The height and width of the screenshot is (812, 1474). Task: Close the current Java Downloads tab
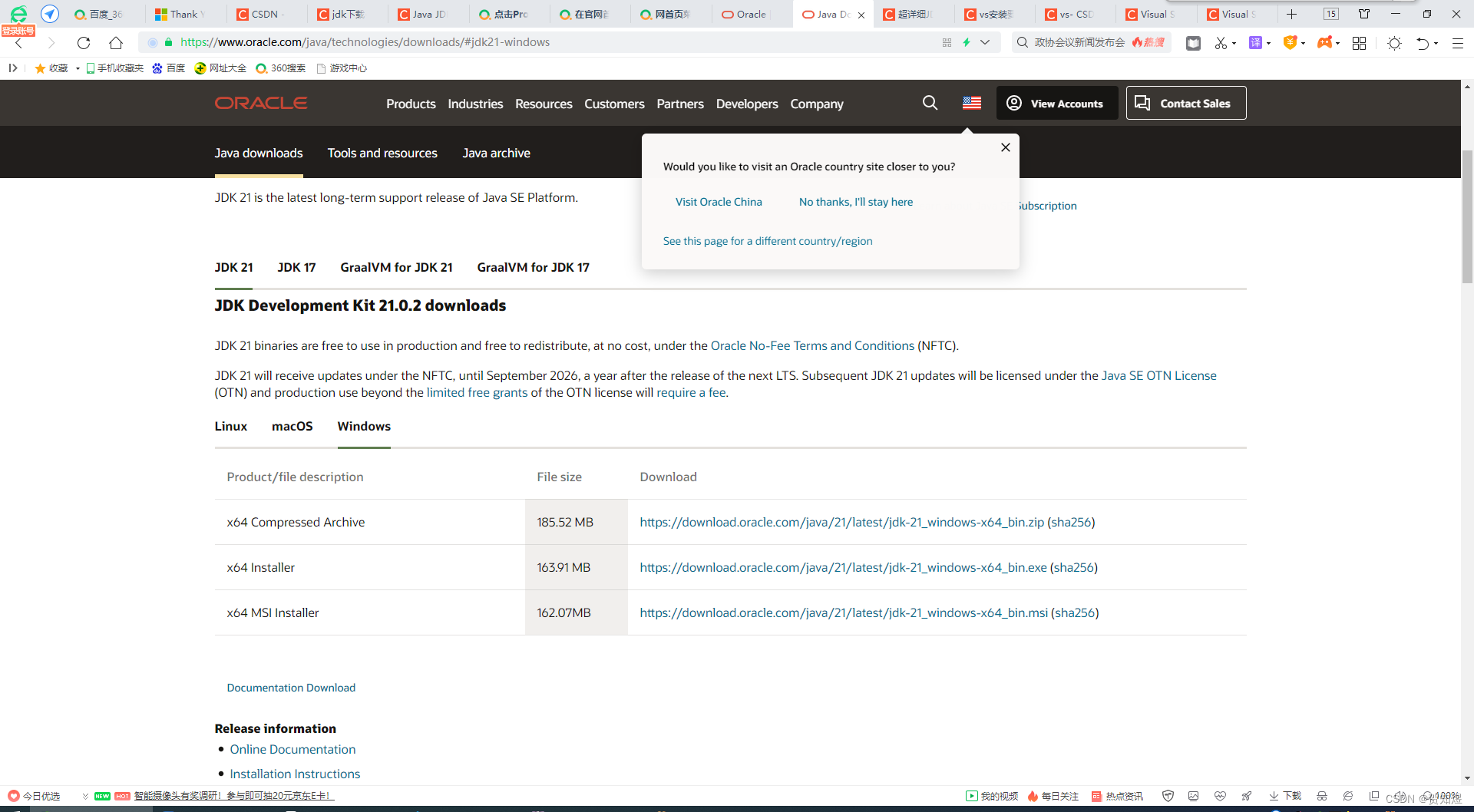(861, 15)
